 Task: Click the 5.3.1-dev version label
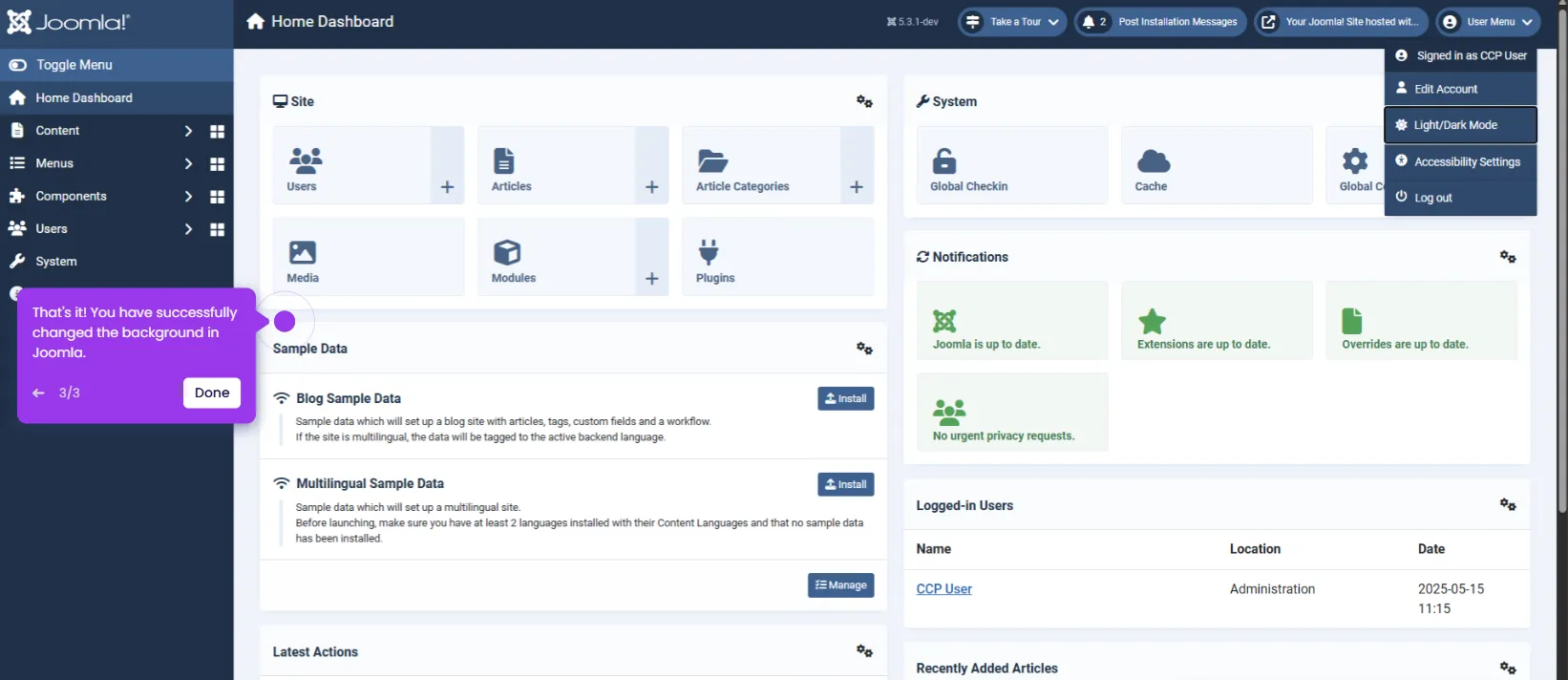click(912, 22)
